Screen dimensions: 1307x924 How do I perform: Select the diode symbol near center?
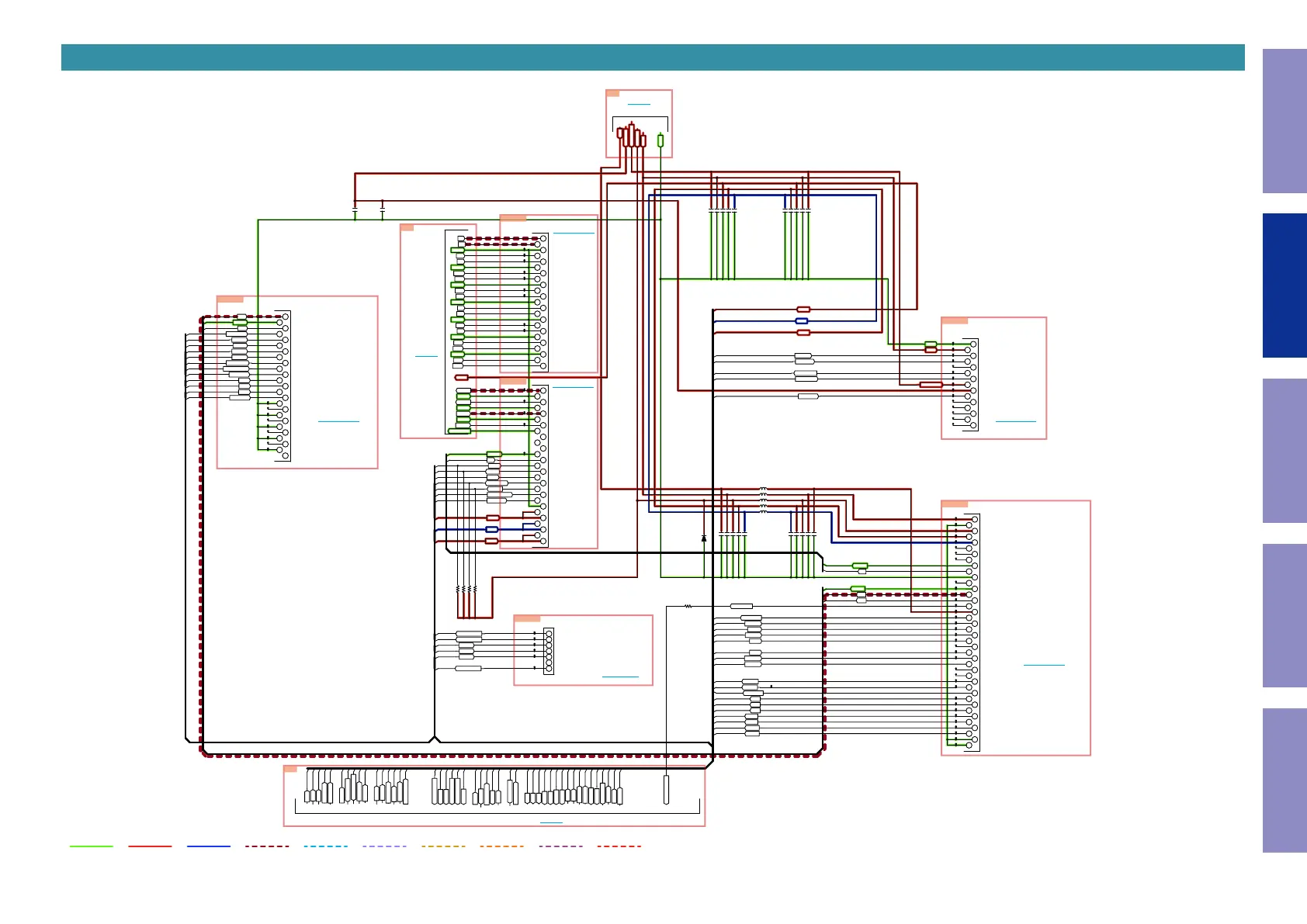(704, 538)
